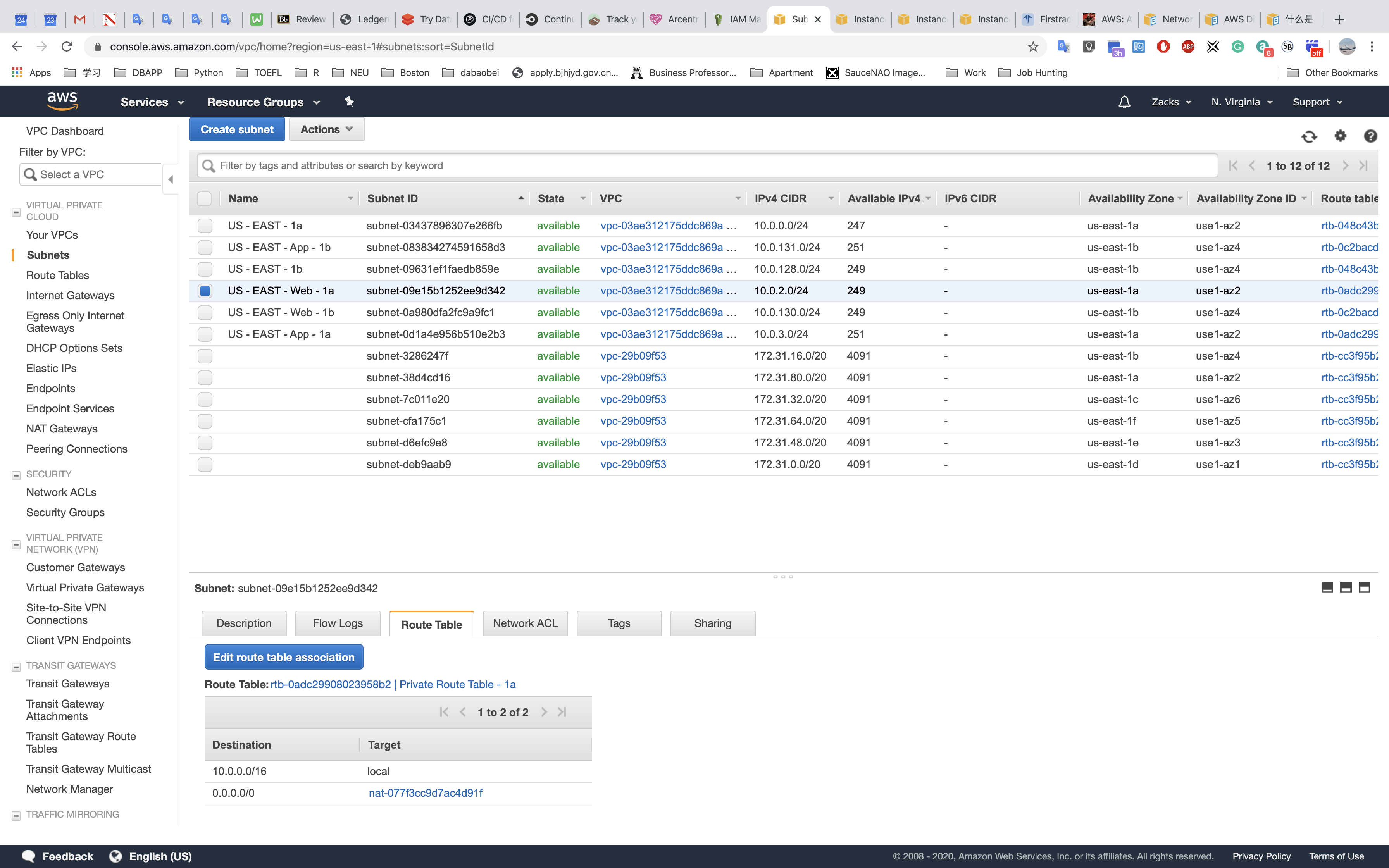
Task: Switch to the Network ACL tab
Action: (525, 623)
